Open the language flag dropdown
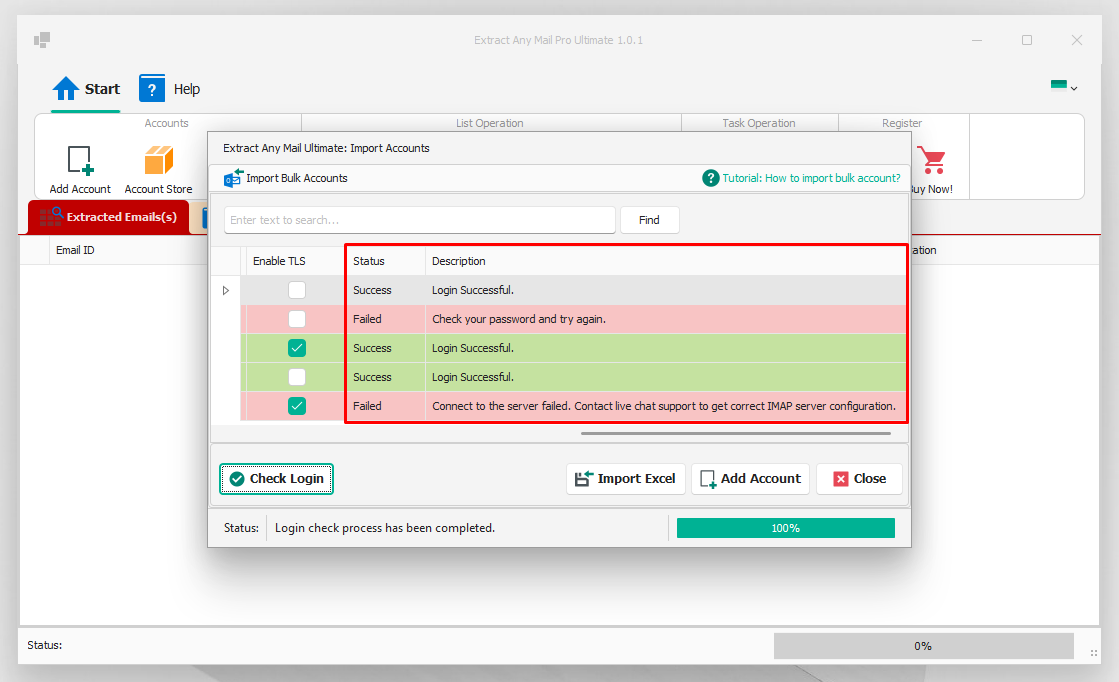 click(1063, 86)
